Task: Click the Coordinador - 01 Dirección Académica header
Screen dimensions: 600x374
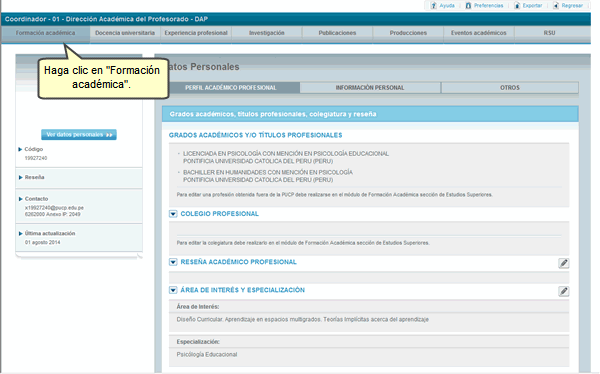Action: (106, 19)
